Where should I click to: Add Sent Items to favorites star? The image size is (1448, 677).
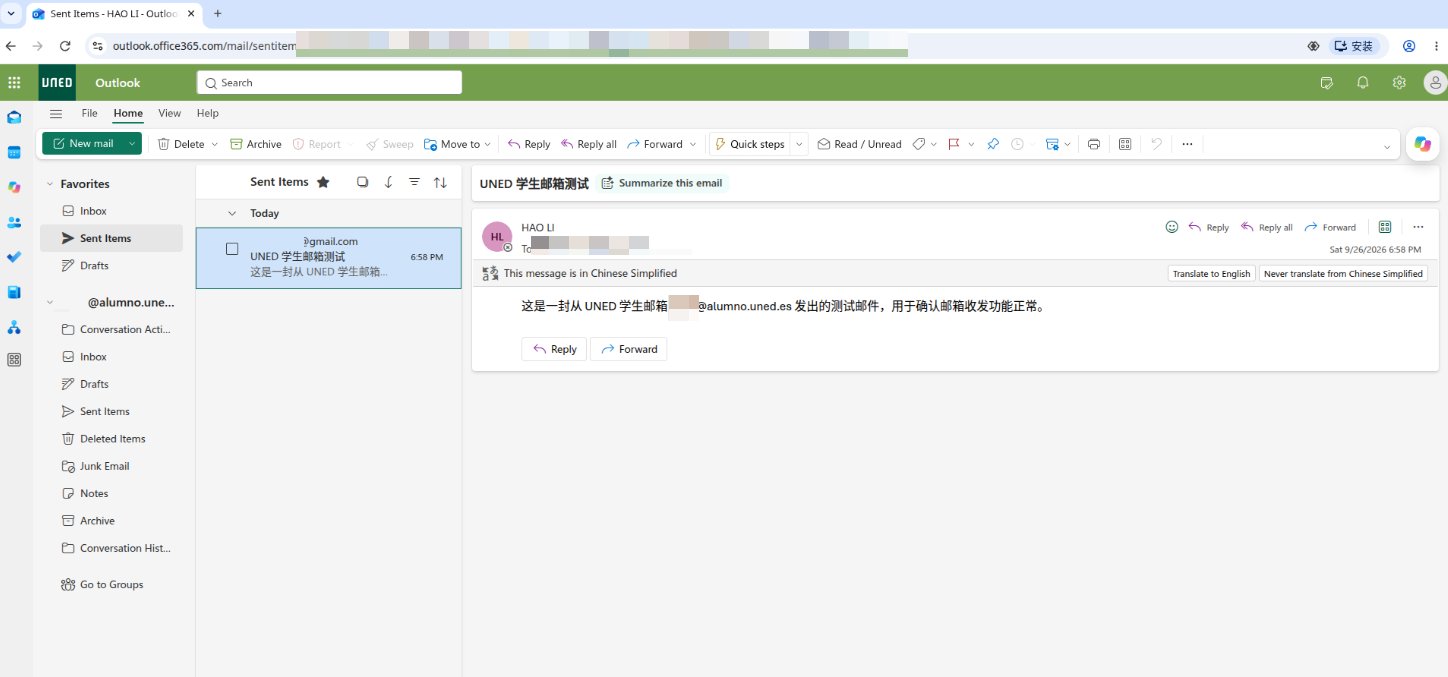click(x=323, y=182)
